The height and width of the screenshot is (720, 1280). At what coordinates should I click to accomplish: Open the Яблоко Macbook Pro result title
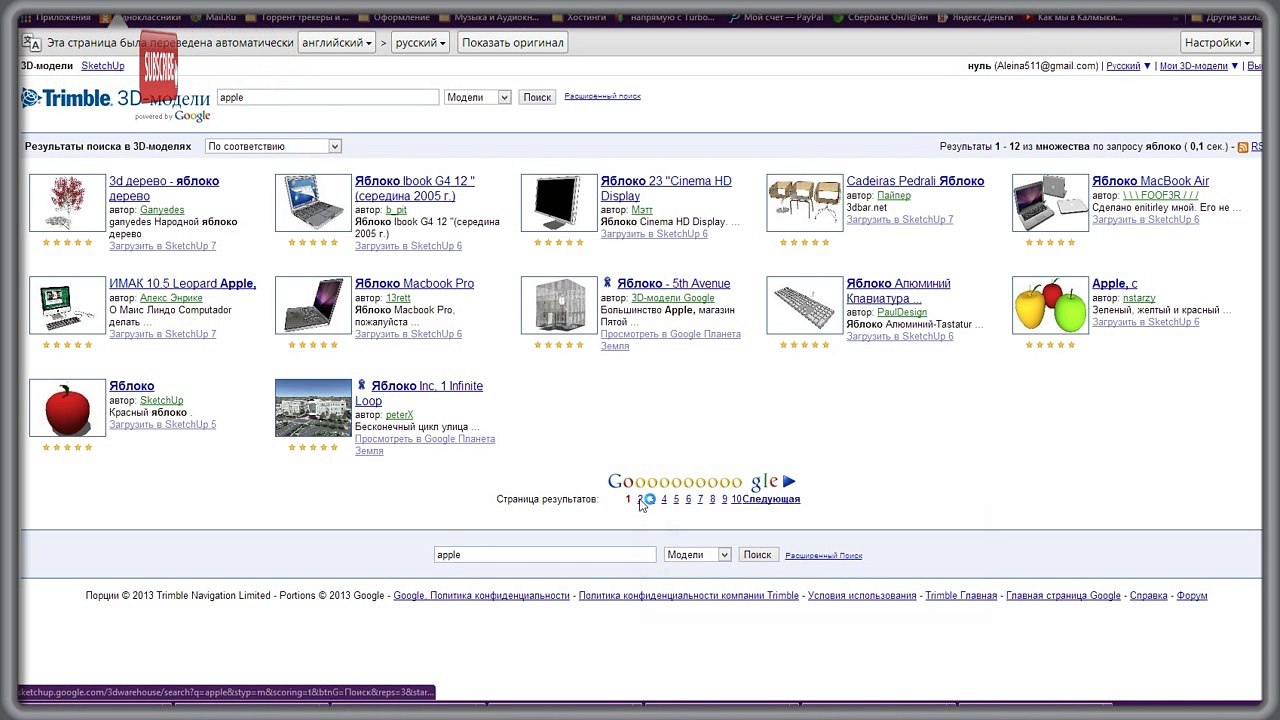(414, 283)
